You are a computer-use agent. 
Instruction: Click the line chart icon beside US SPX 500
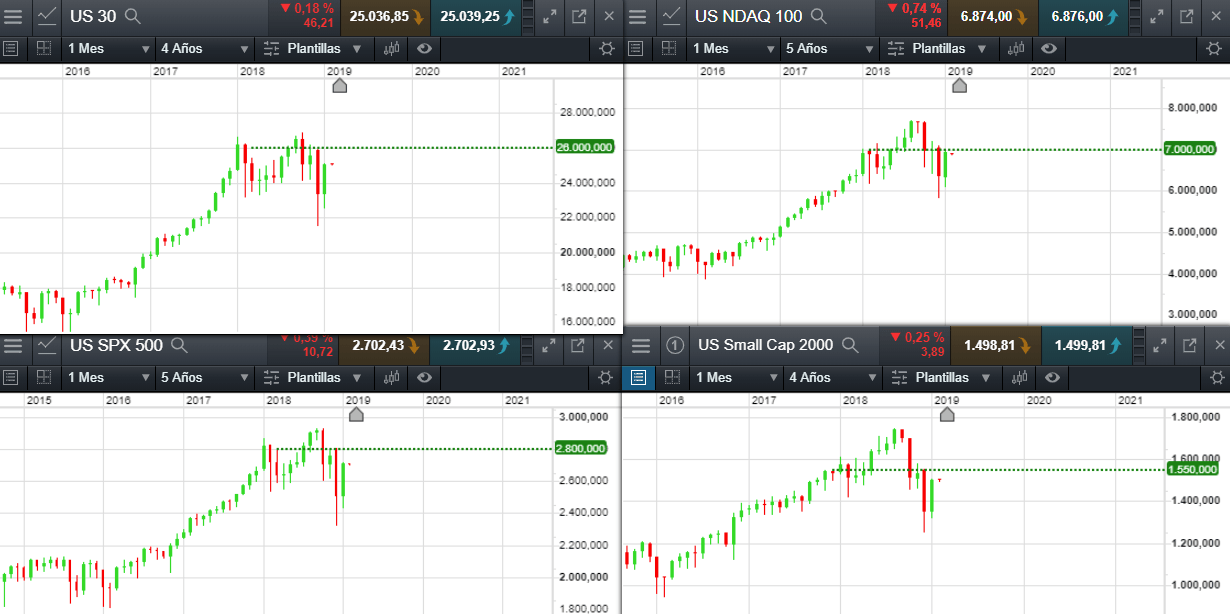tap(48, 346)
